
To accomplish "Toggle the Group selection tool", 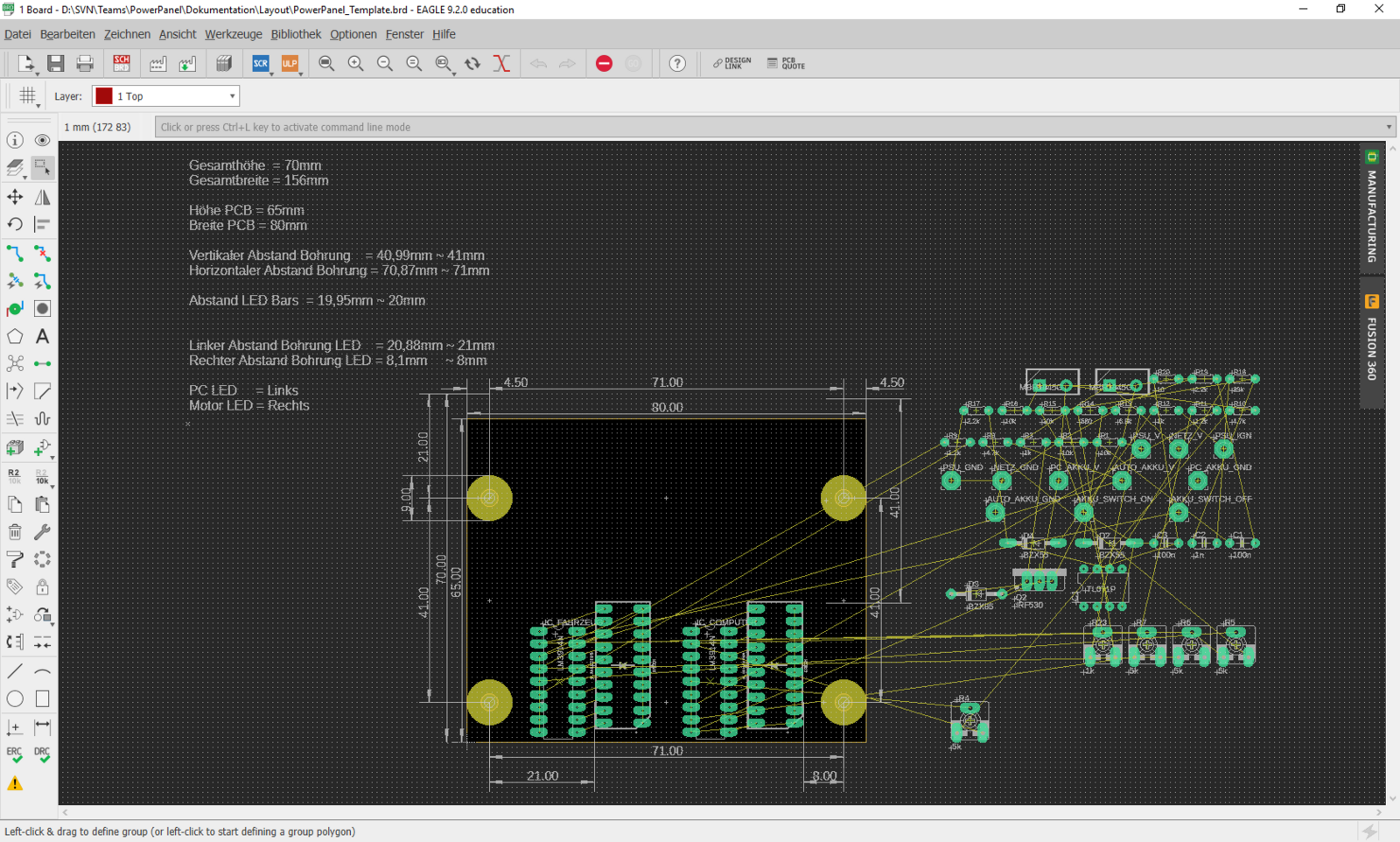I will click(x=42, y=167).
